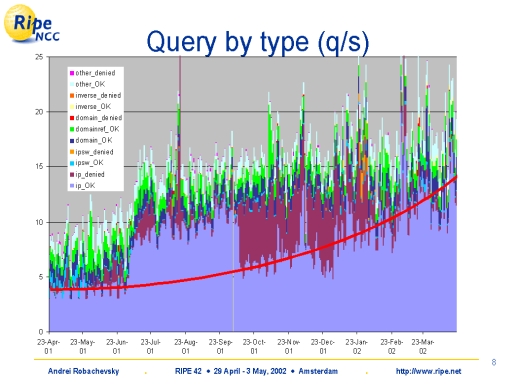Click the y-axis value 15

click(x=39, y=166)
